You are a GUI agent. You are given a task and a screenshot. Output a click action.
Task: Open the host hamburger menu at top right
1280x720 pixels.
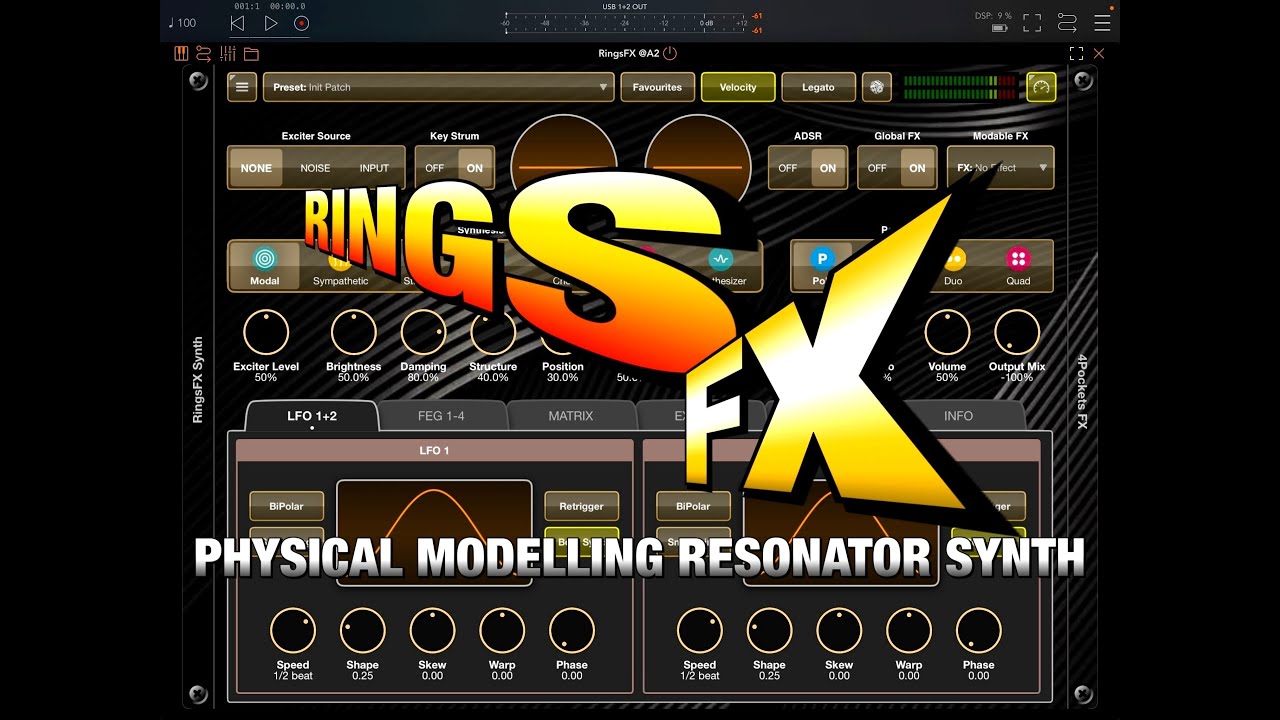click(x=1102, y=23)
